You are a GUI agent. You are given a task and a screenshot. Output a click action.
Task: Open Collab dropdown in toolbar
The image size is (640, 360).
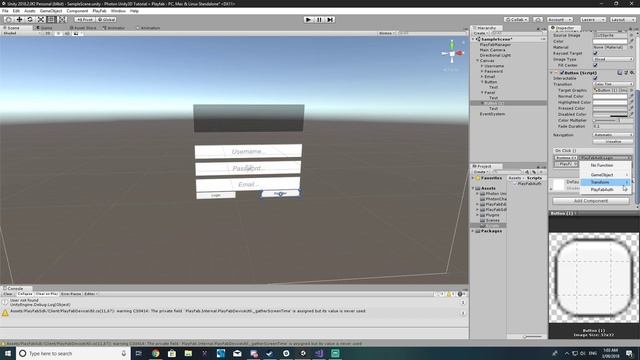click(516, 19)
